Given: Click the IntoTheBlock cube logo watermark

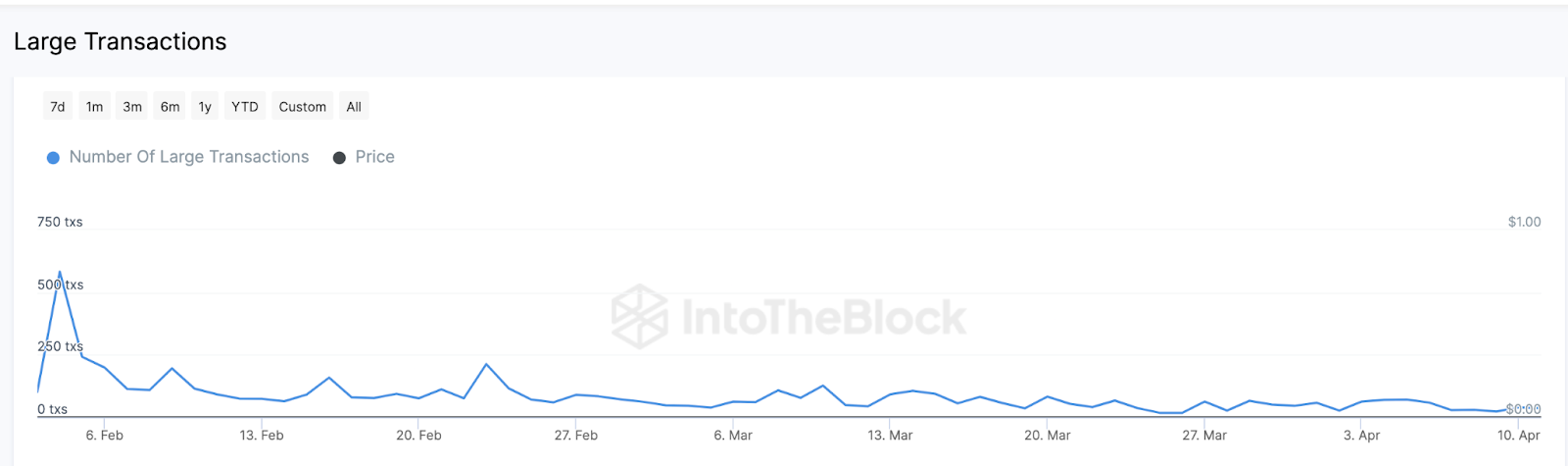Looking at the screenshot, I should pyautogui.click(x=640, y=316).
